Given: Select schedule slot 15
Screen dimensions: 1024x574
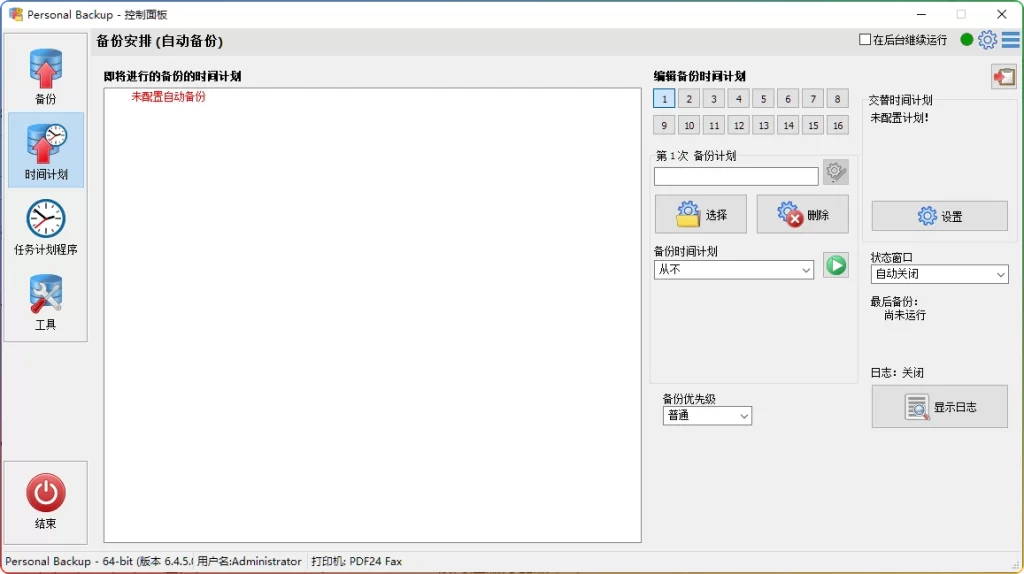Looking at the screenshot, I should 813,125.
